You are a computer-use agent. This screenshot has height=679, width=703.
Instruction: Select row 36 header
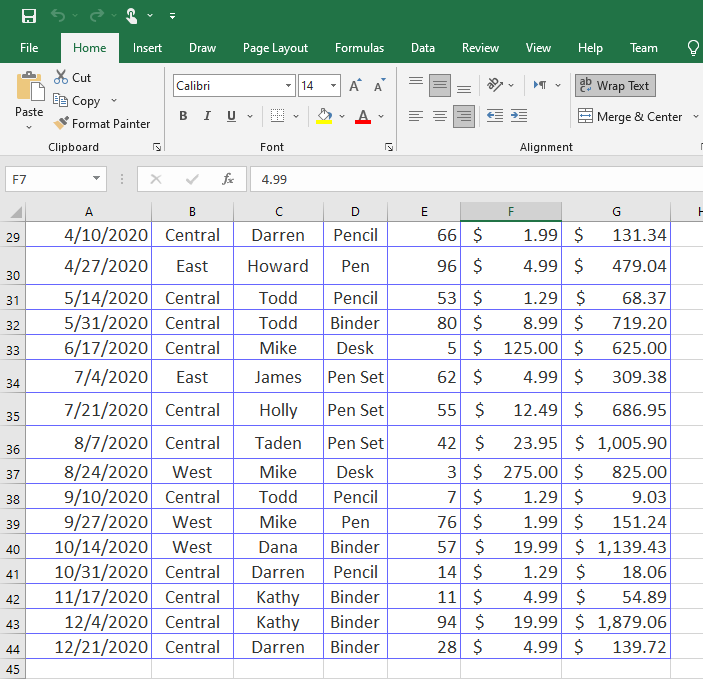click(13, 443)
